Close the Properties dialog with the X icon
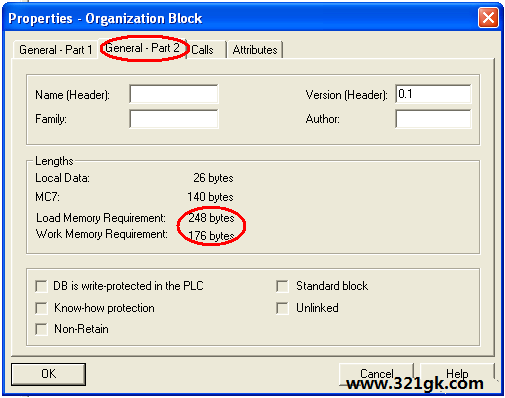Screen dimensions: 505x398 click(x=488, y=18)
